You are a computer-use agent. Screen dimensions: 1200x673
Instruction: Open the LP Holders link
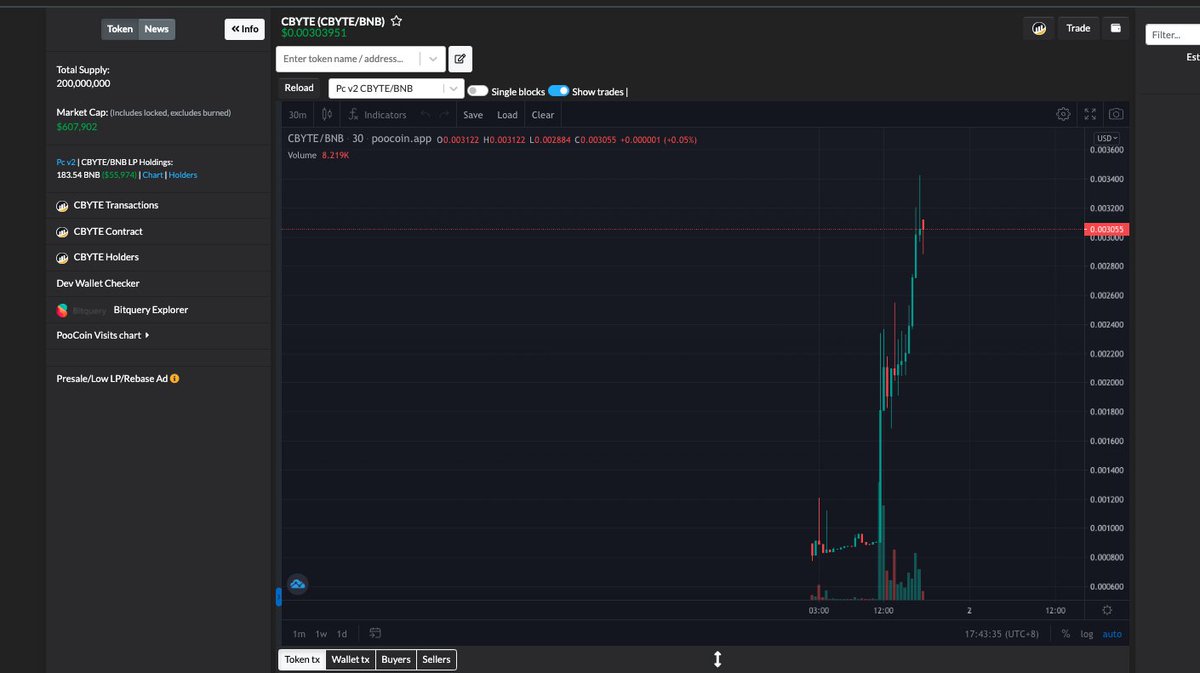coord(183,175)
